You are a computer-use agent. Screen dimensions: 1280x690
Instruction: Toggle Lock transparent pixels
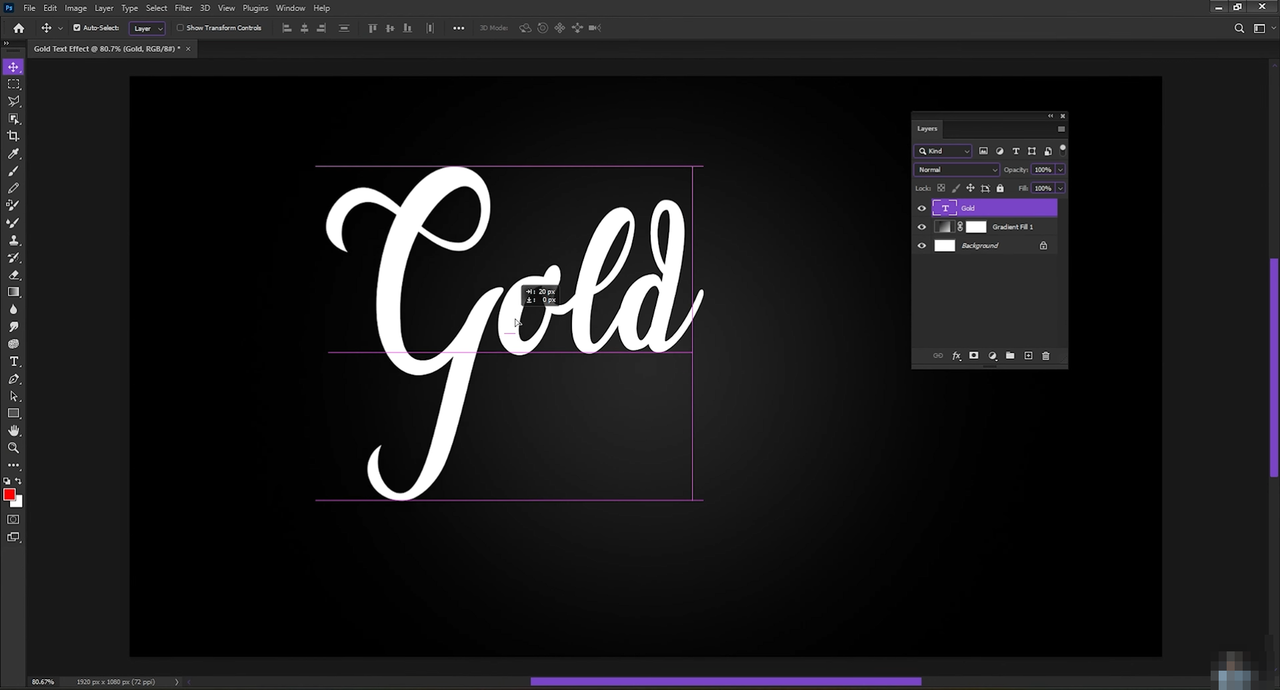[941, 188]
